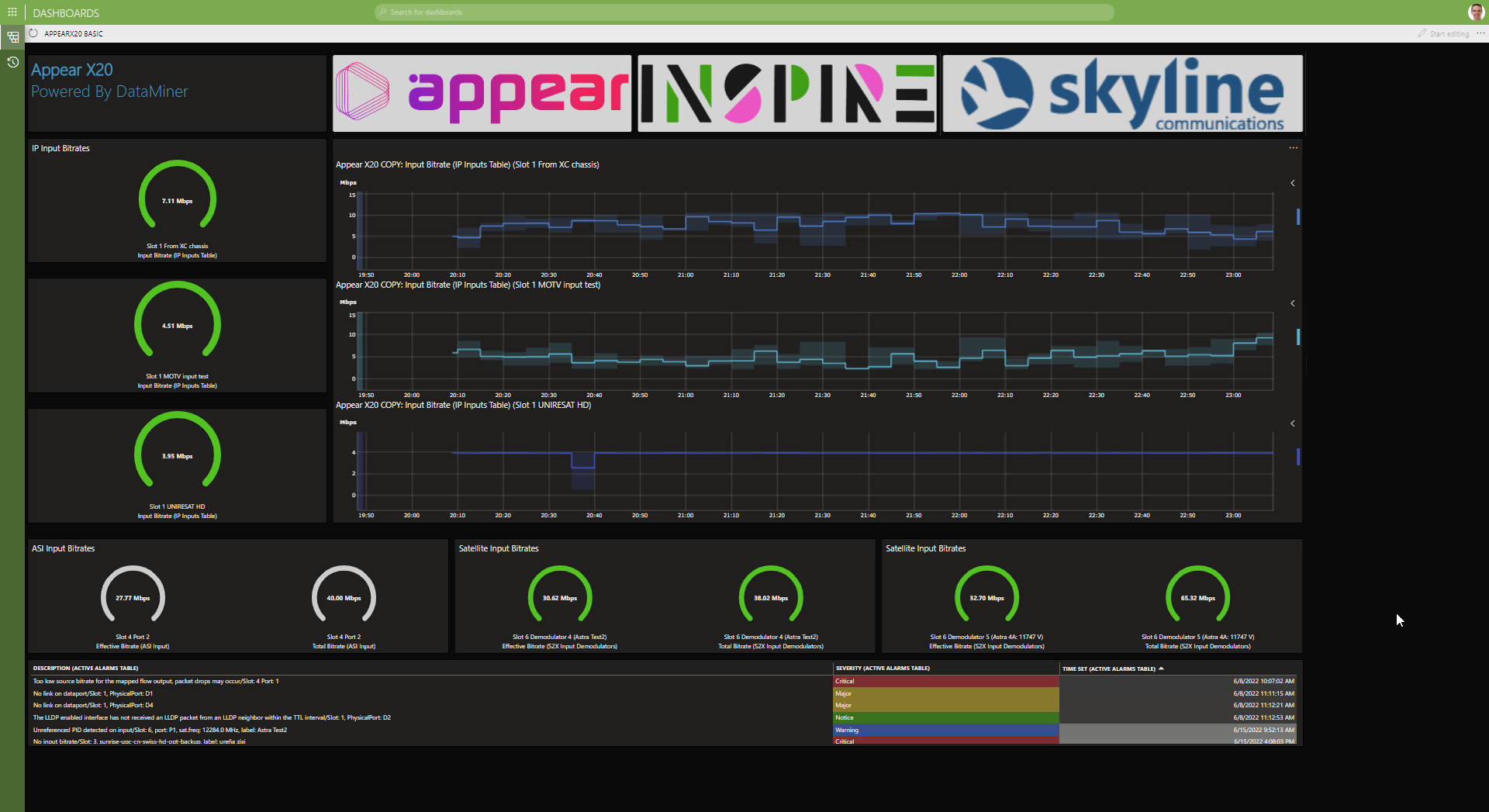Click the 'ASI Input Bitrates' panel title
1489x812 pixels.
tap(63, 548)
